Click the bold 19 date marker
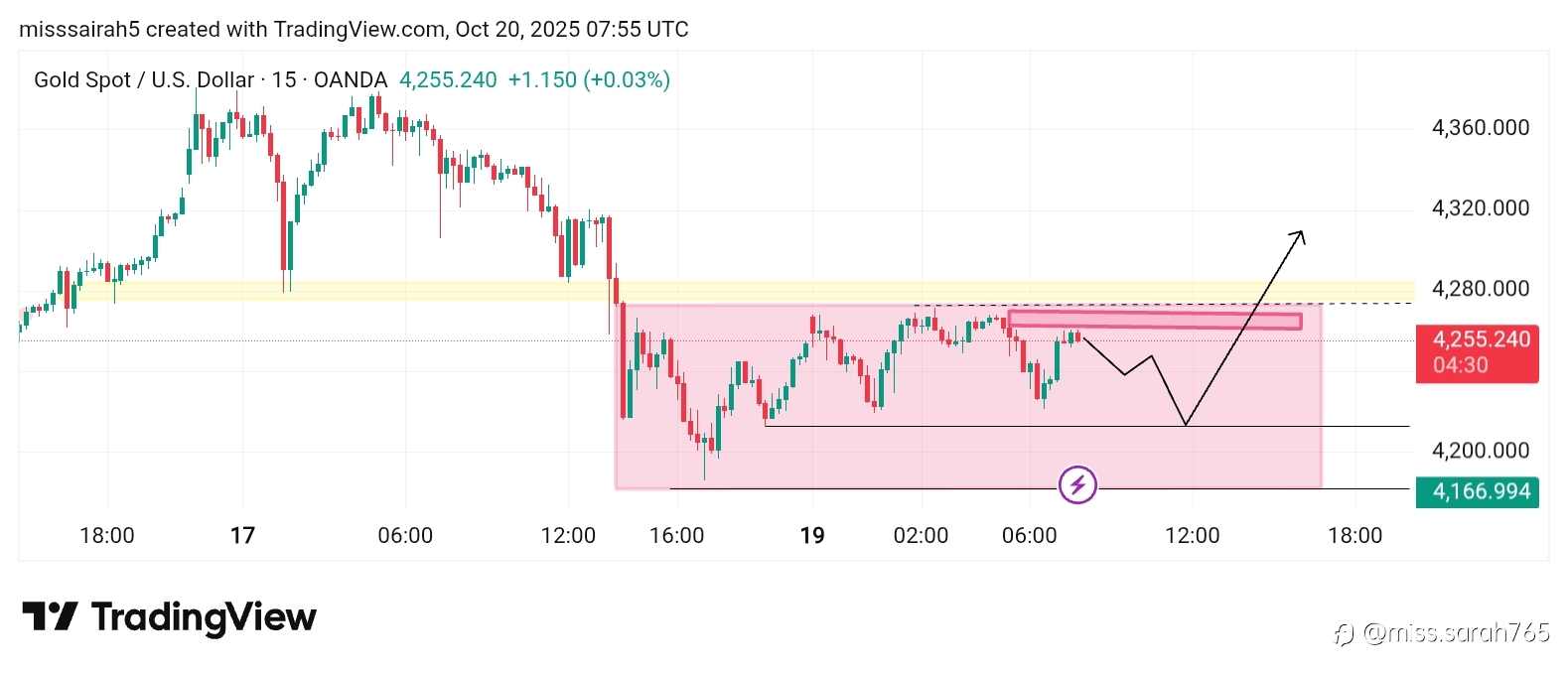The image size is (1568, 673). [x=812, y=536]
